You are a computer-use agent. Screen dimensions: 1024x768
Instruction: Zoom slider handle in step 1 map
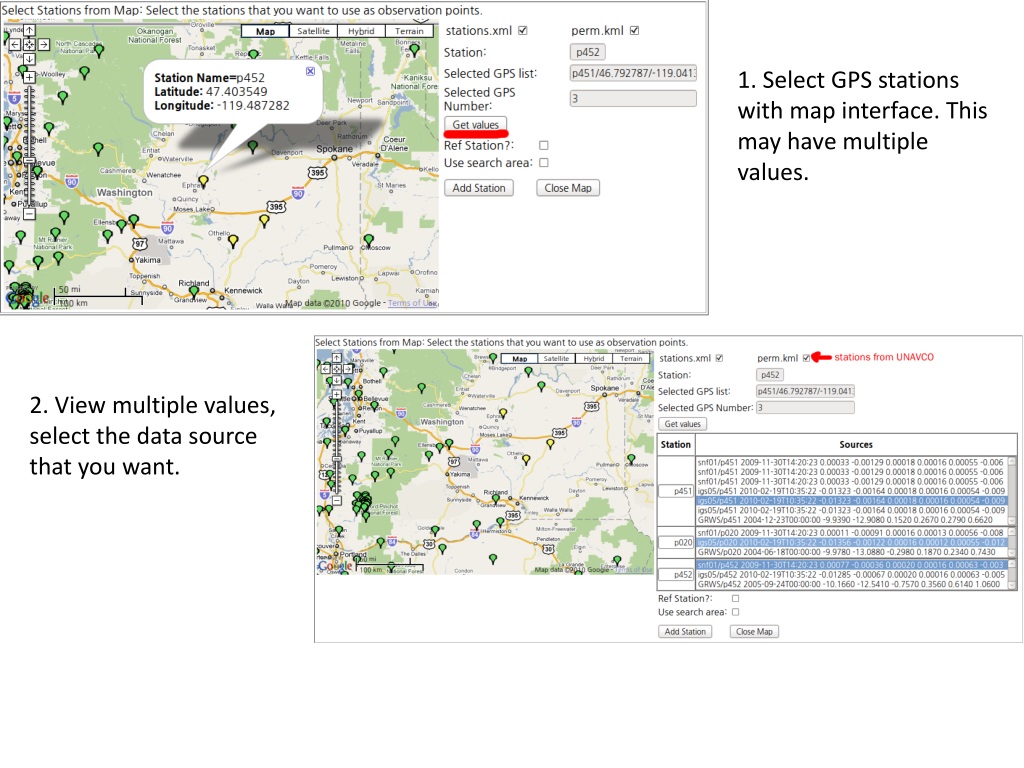coord(29,160)
